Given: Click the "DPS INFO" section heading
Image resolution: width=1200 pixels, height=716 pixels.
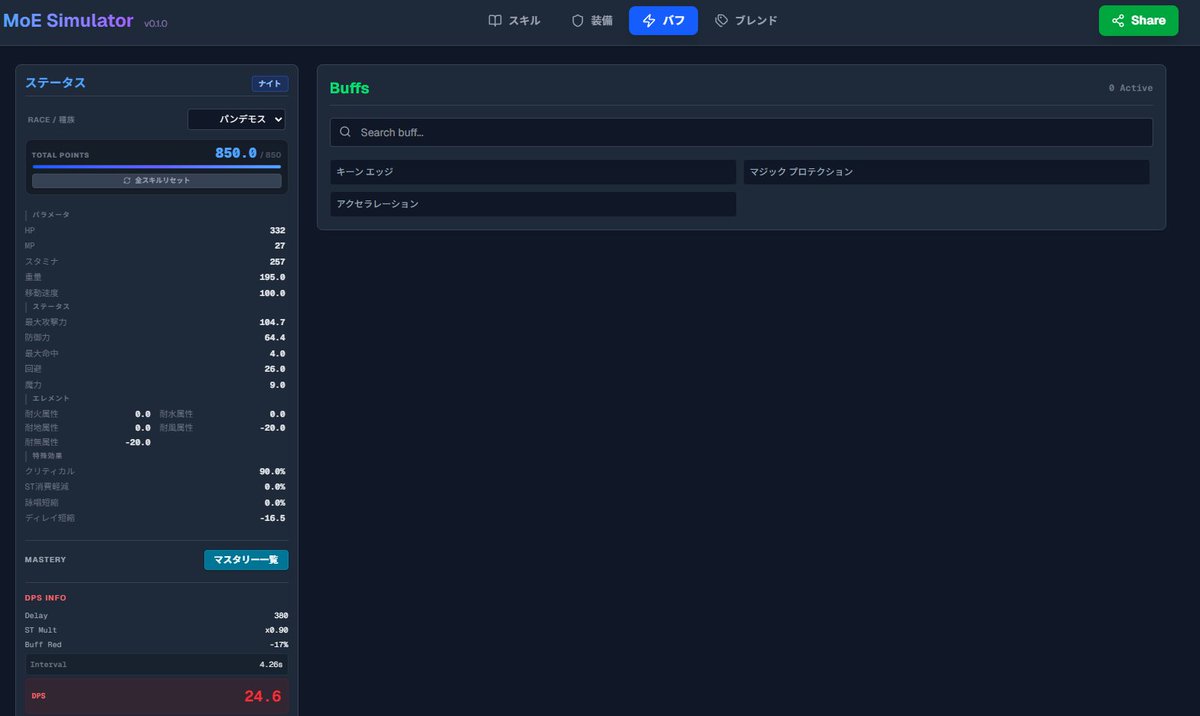Looking at the screenshot, I should point(46,598).
